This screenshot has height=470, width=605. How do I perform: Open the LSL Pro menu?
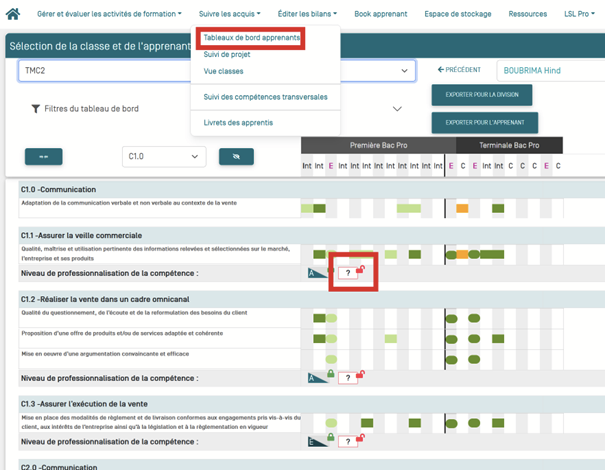579,14
